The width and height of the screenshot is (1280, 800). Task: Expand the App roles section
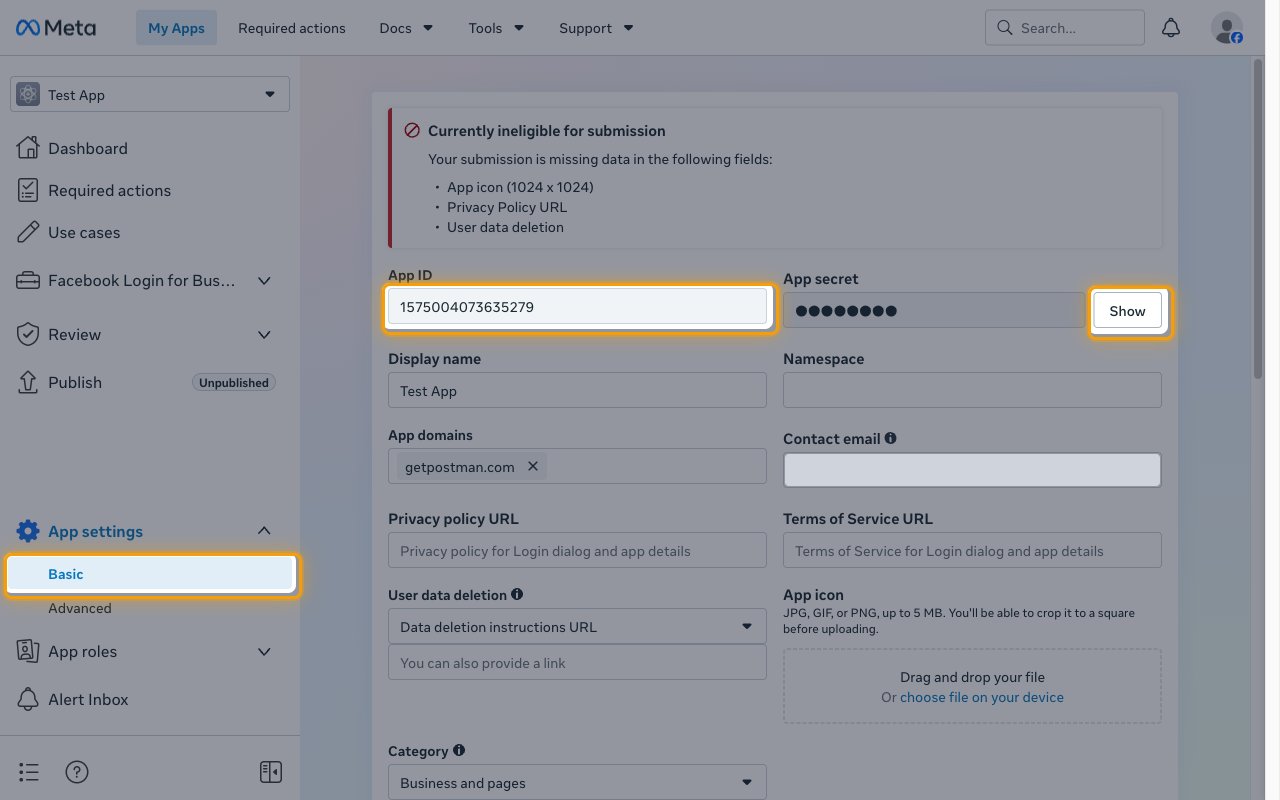pyautogui.click(x=264, y=651)
